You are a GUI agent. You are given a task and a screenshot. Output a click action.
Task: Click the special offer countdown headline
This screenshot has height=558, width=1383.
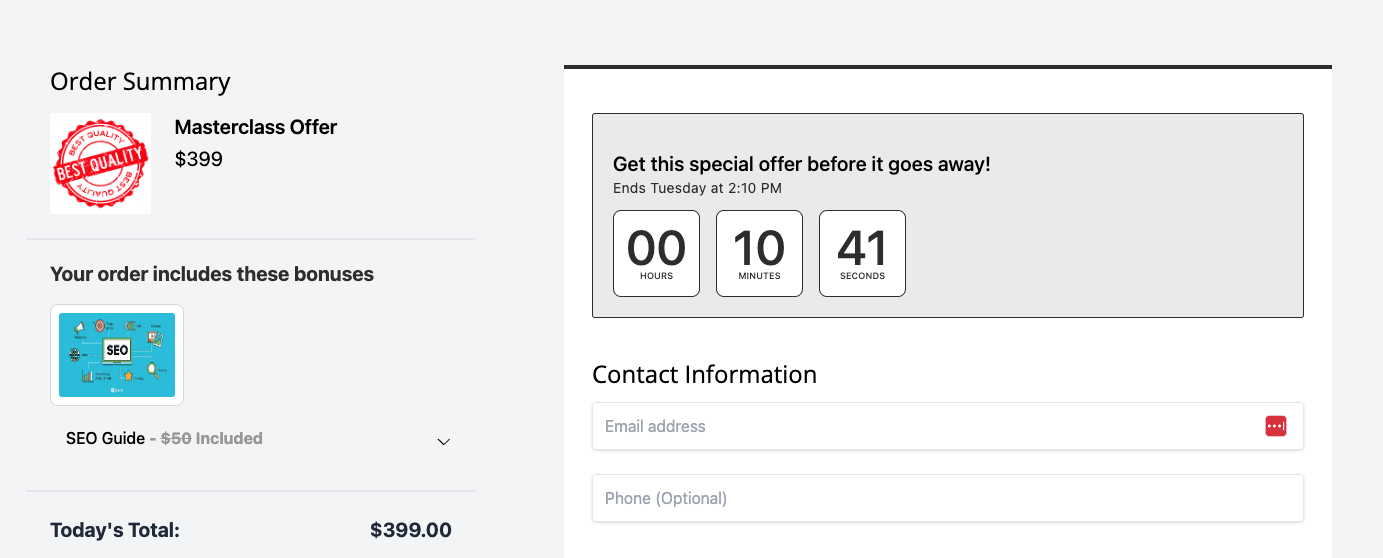pyautogui.click(x=801, y=164)
